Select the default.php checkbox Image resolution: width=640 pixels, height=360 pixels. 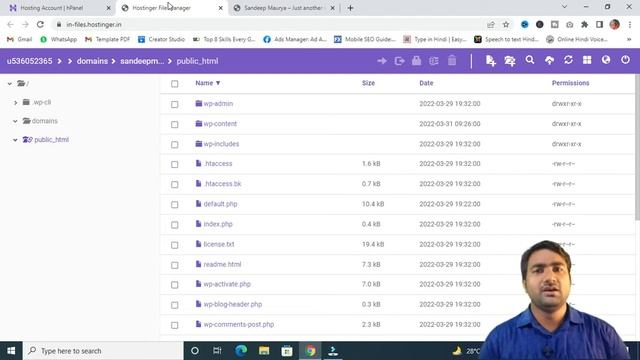click(x=175, y=204)
